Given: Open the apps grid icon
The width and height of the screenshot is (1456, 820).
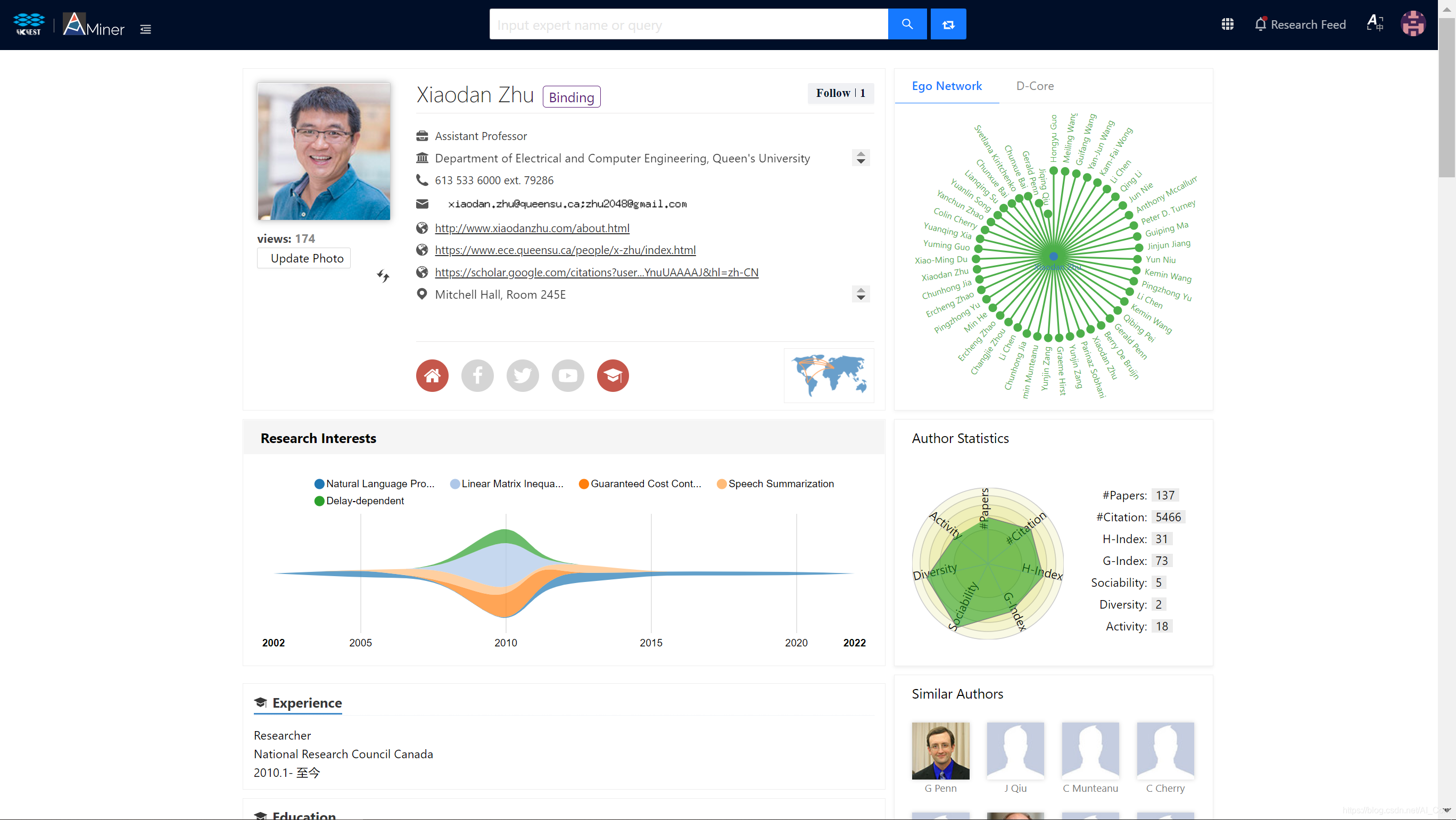Looking at the screenshot, I should [x=1227, y=24].
